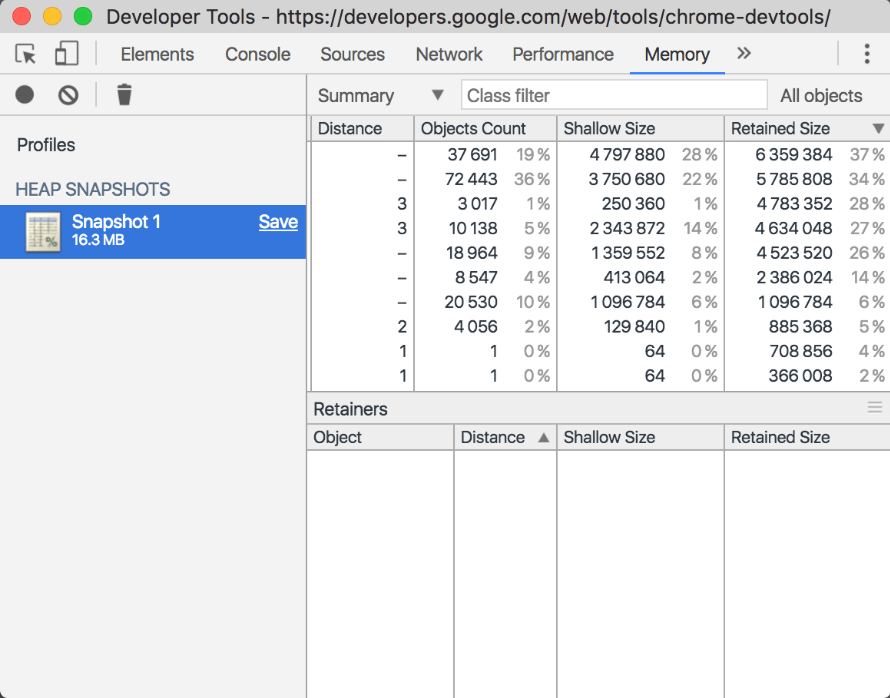The width and height of the screenshot is (890, 698).
Task: Select the row with 18 964 objects
Action: (601, 253)
